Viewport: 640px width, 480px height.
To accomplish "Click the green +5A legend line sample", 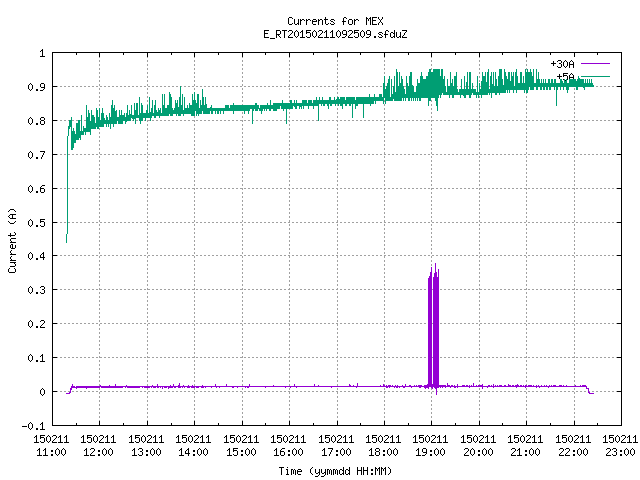I will pos(595,76).
